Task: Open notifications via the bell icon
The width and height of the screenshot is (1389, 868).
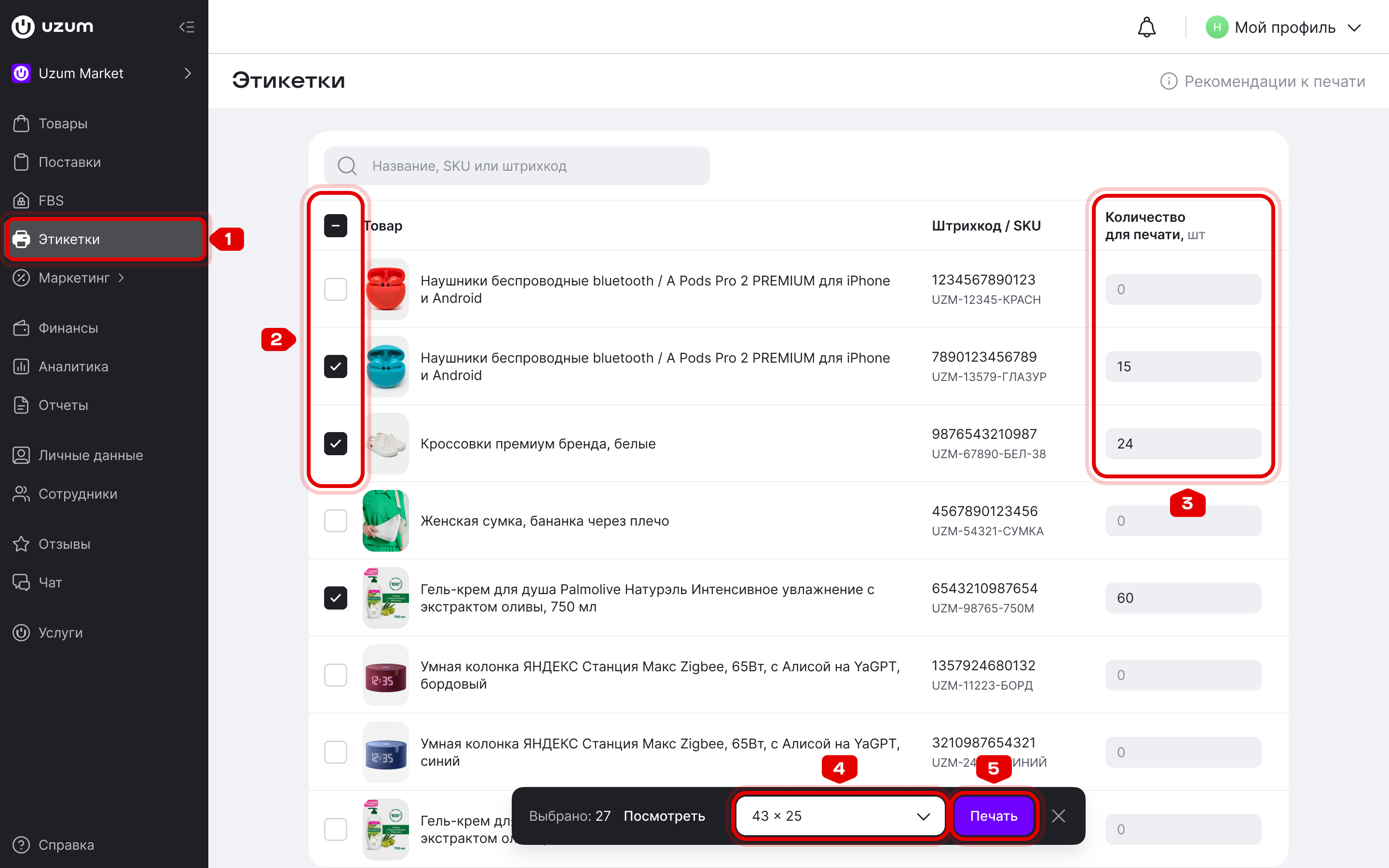Action: pyautogui.click(x=1146, y=27)
